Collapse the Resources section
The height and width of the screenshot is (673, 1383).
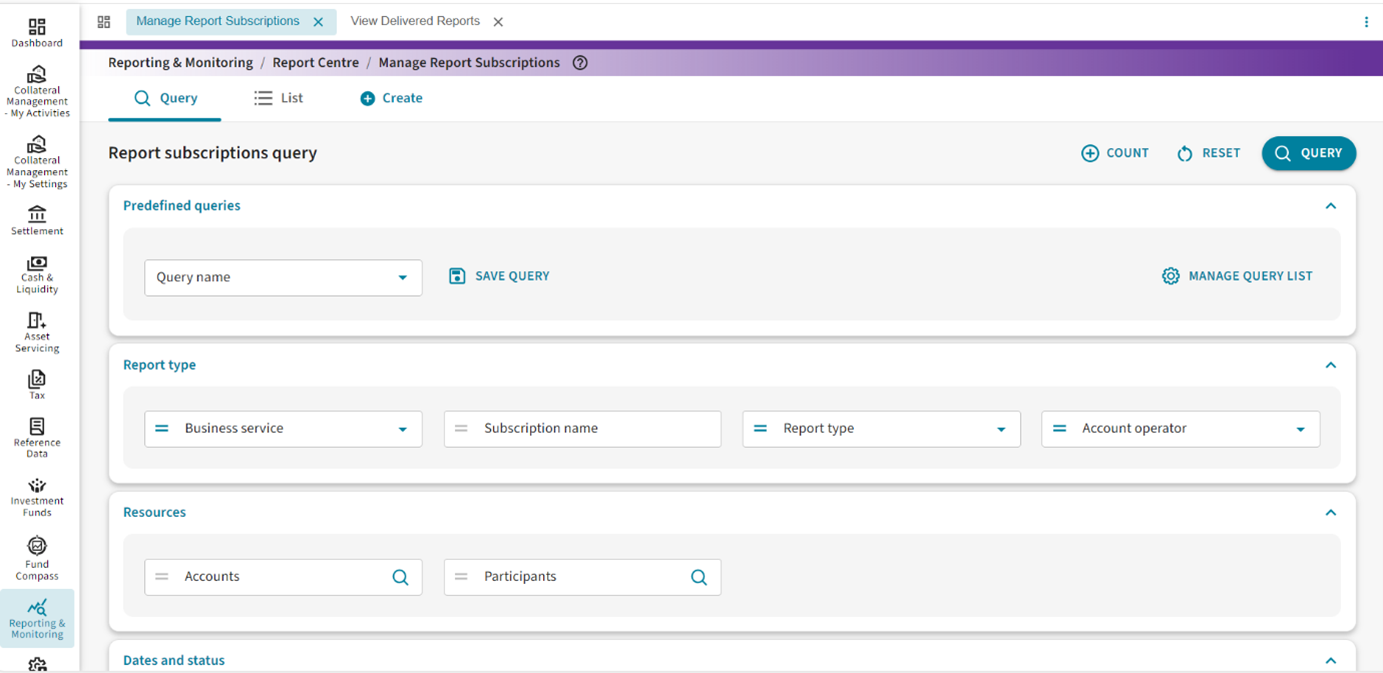1330,513
